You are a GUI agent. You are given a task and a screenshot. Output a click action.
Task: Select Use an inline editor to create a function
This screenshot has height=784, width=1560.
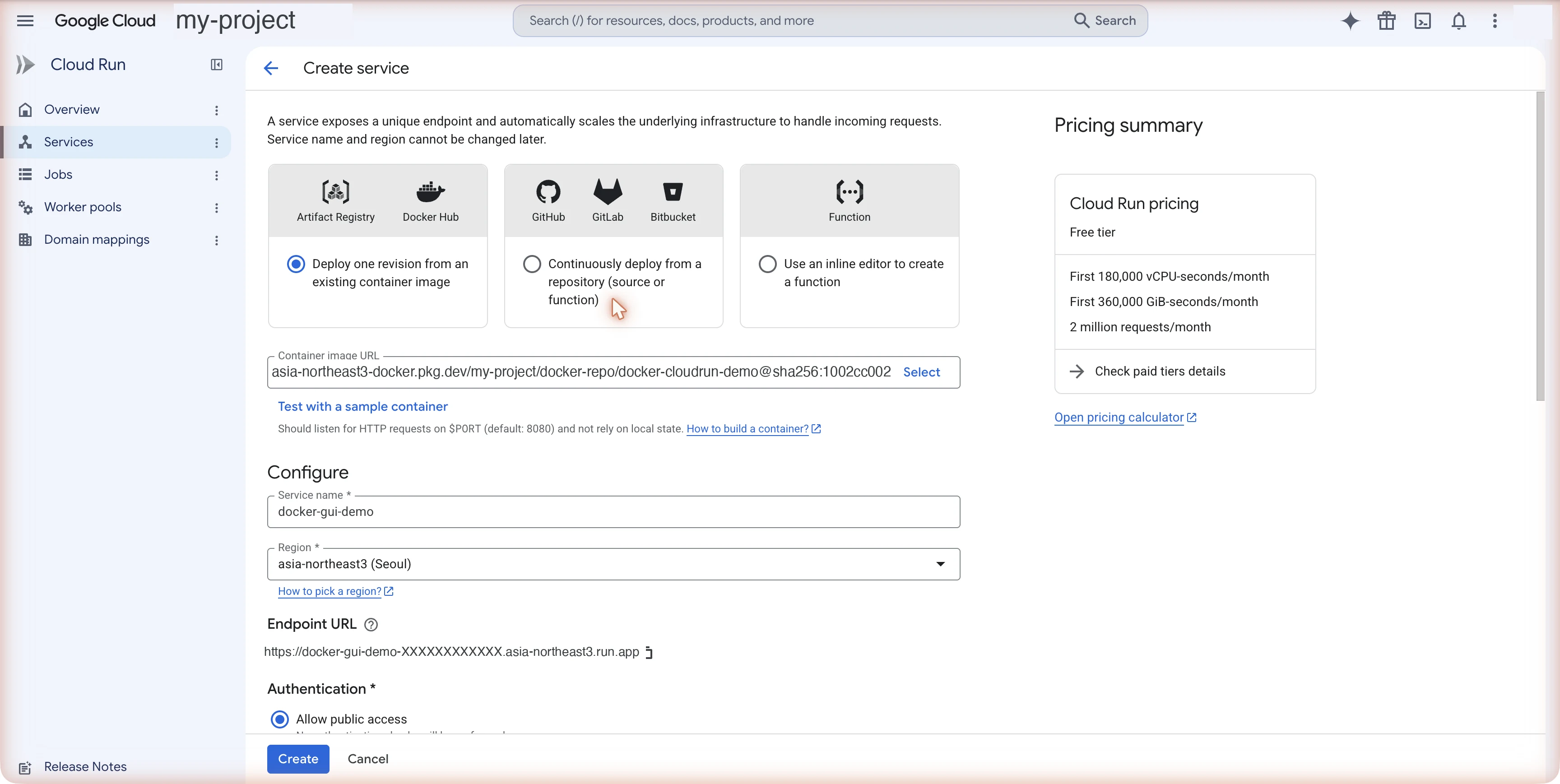[x=767, y=264]
